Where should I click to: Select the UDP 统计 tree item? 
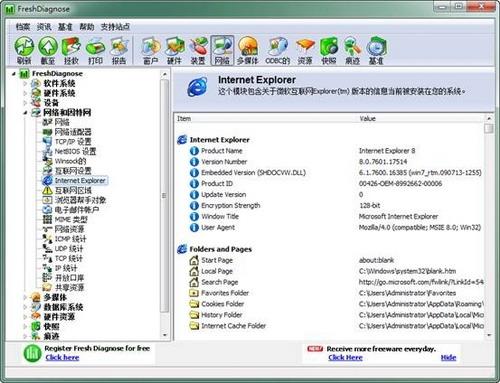(69, 249)
